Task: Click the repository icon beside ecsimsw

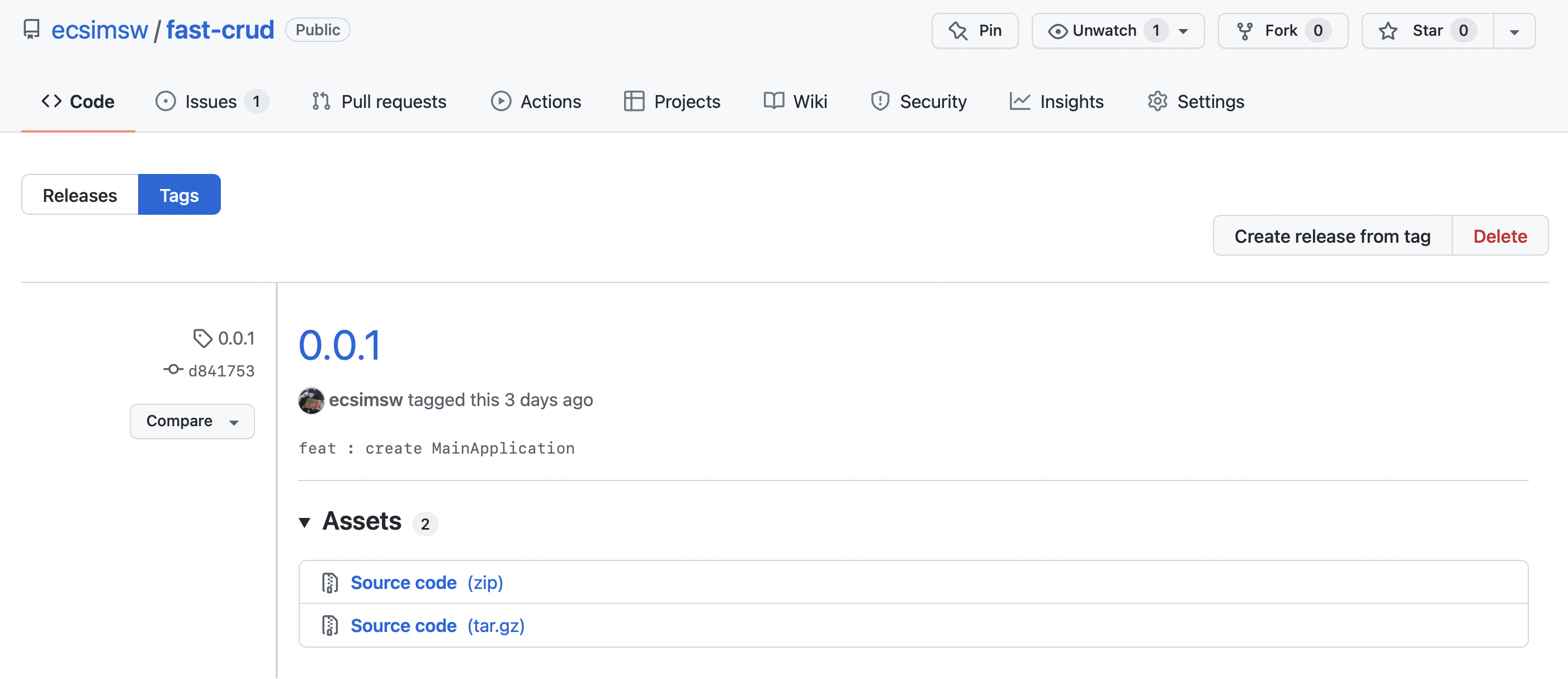Action: (x=31, y=29)
